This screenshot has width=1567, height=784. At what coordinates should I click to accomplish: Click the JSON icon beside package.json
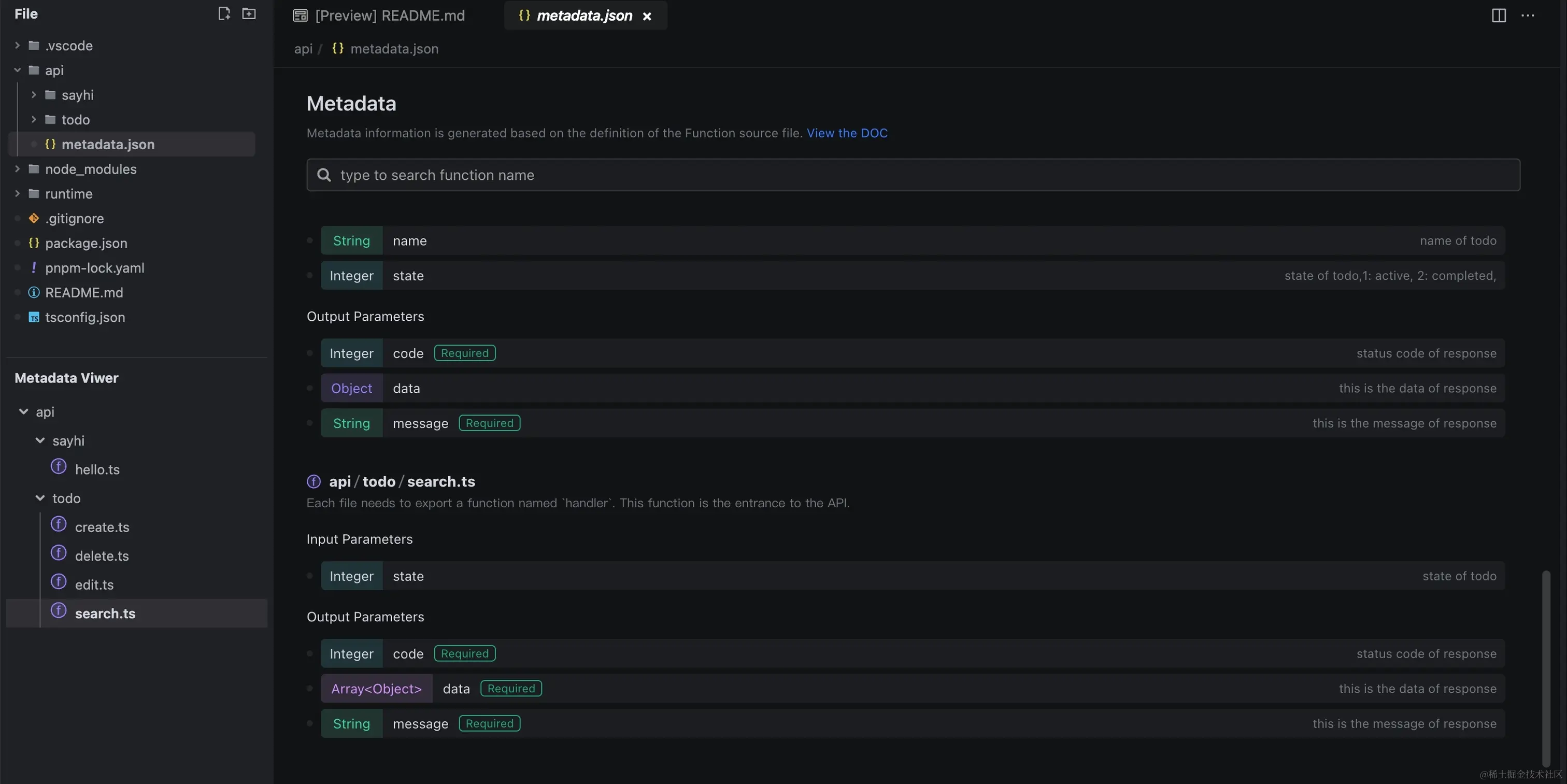click(34, 244)
